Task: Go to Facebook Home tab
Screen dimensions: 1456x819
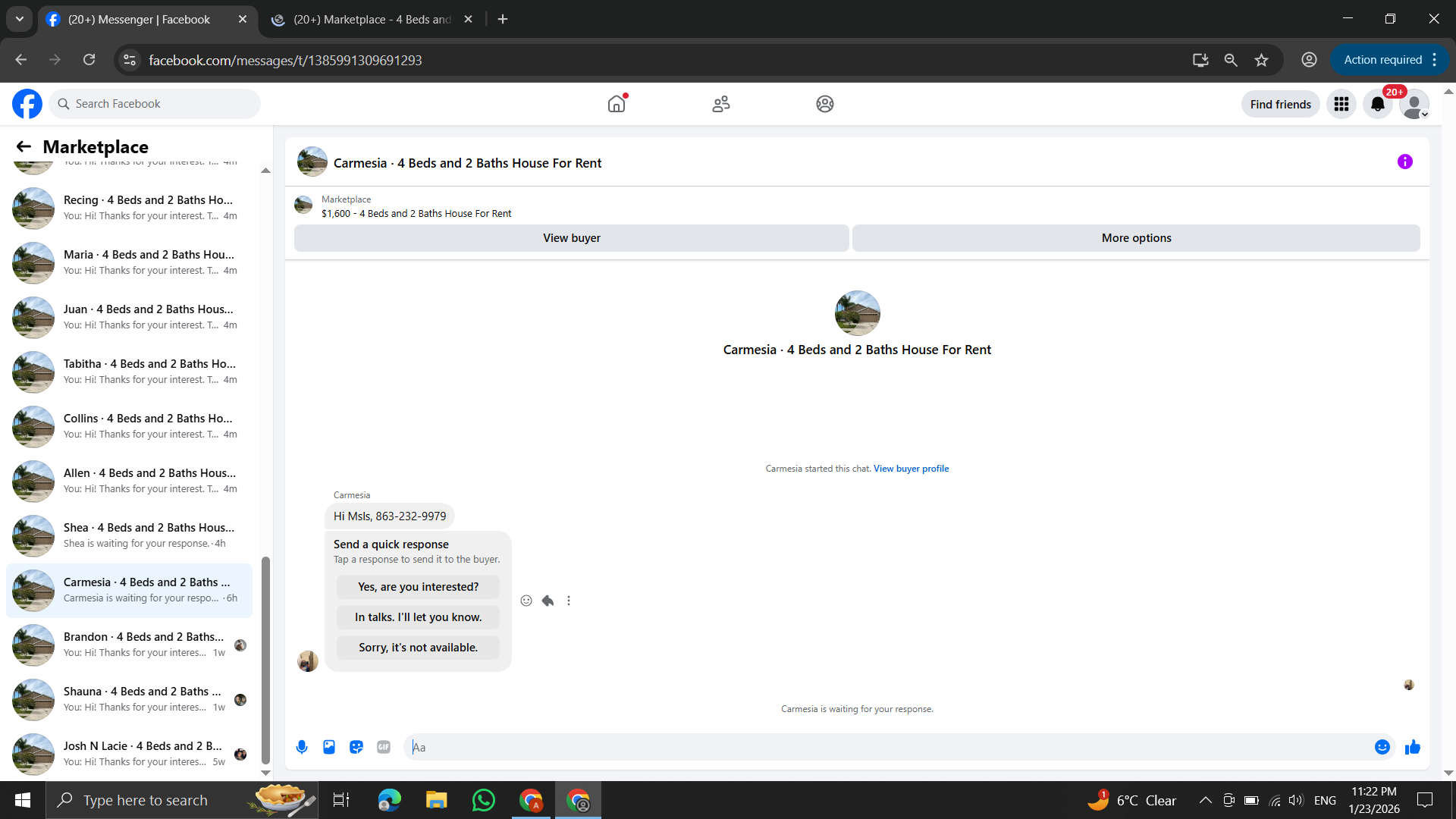Action: (x=617, y=104)
